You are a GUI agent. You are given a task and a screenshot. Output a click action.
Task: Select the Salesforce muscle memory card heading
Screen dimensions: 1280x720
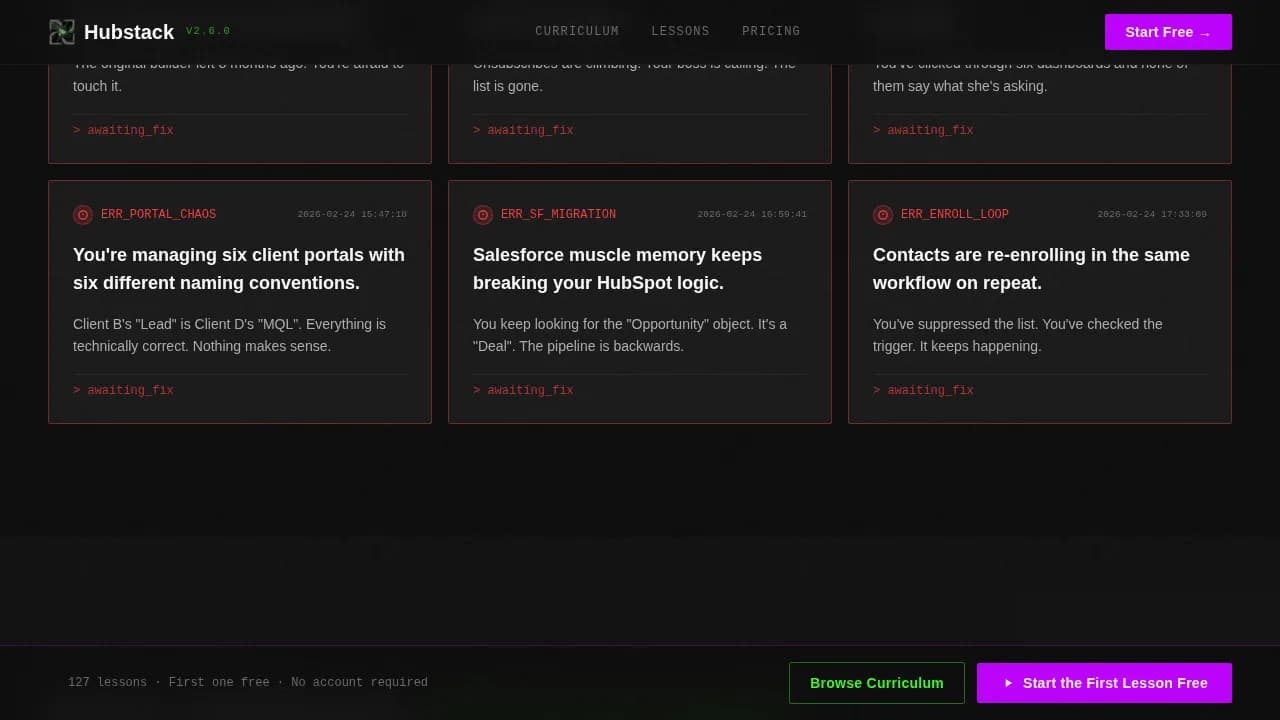(617, 269)
